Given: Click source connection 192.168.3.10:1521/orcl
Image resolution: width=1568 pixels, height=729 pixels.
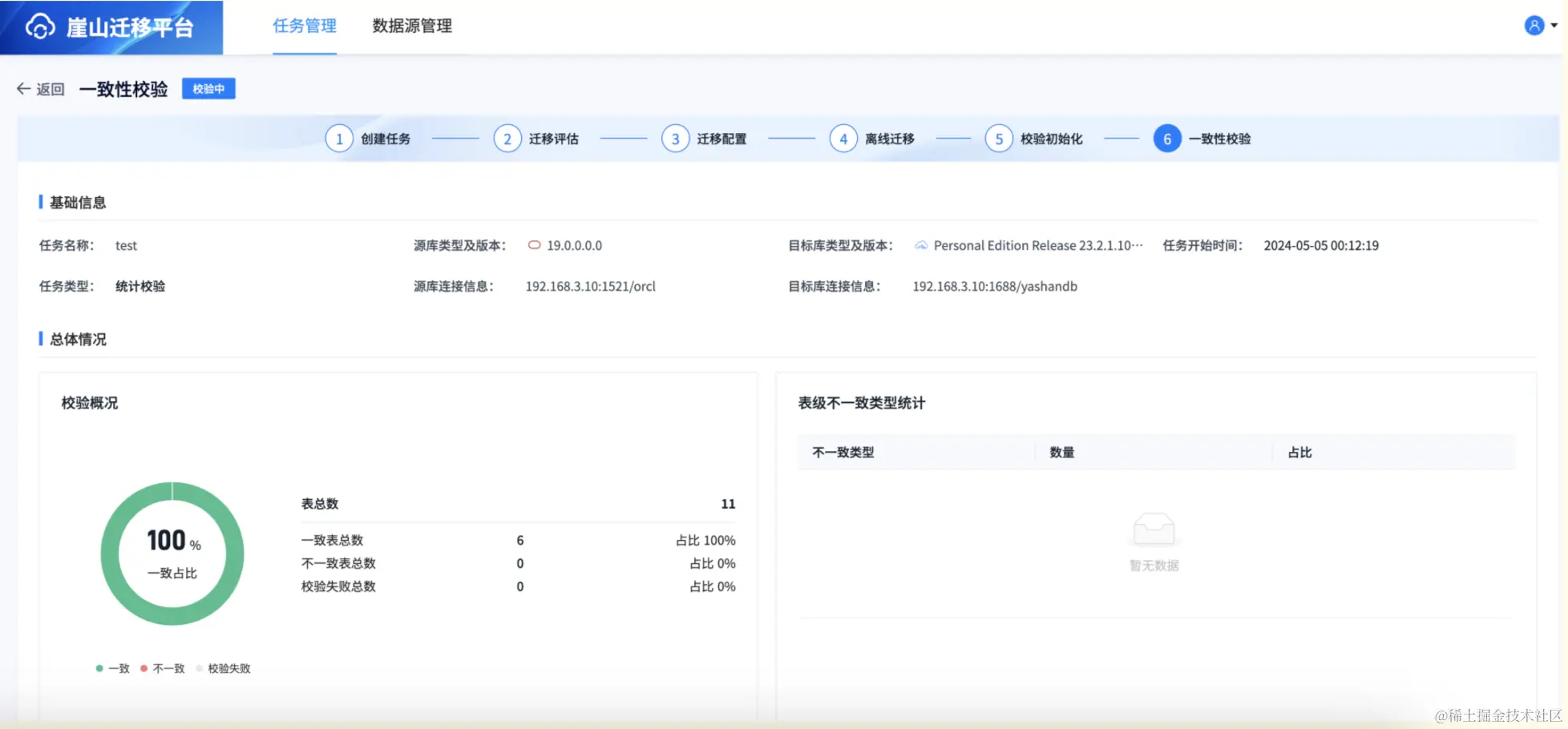Looking at the screenshot, I should pos(591,286).
